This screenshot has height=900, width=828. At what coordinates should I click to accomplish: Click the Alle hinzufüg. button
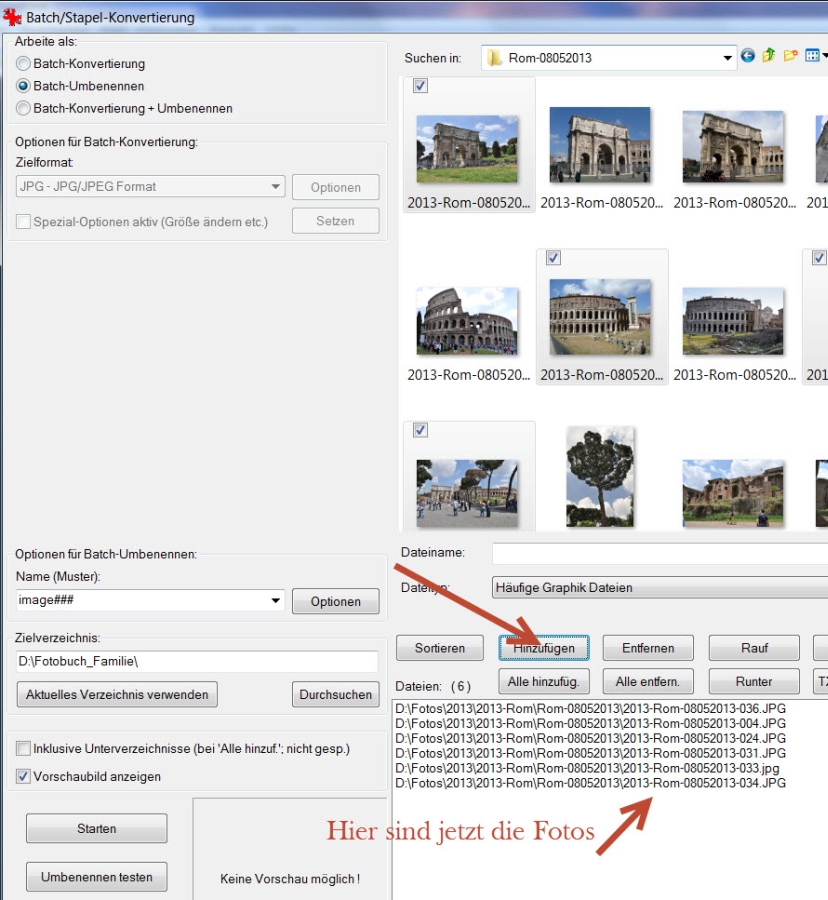[x=544, y=681]
